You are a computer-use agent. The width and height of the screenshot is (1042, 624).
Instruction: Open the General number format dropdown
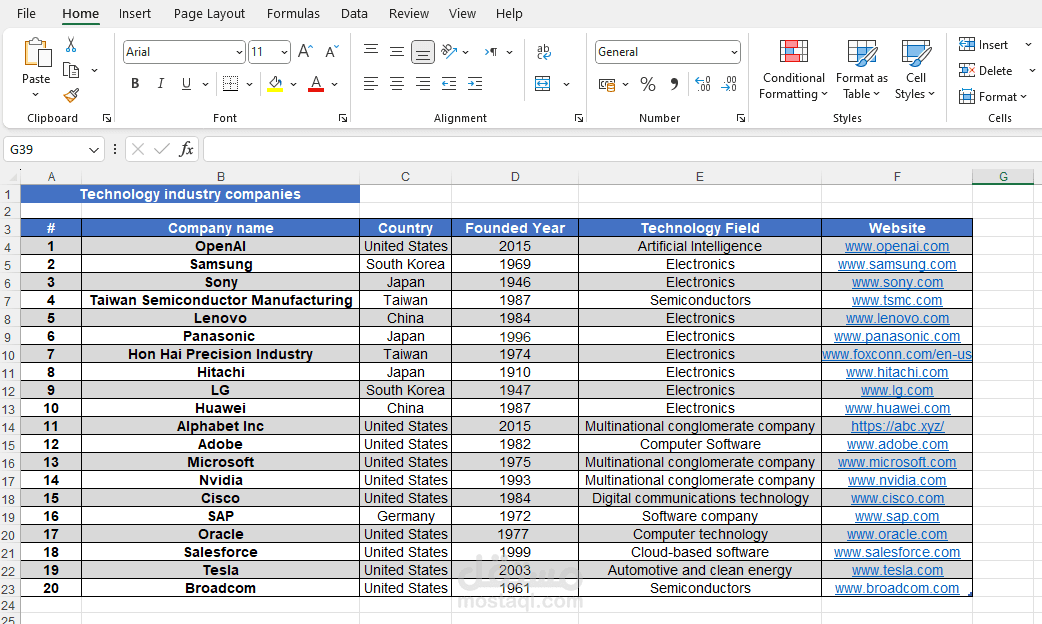pos(734,52)
